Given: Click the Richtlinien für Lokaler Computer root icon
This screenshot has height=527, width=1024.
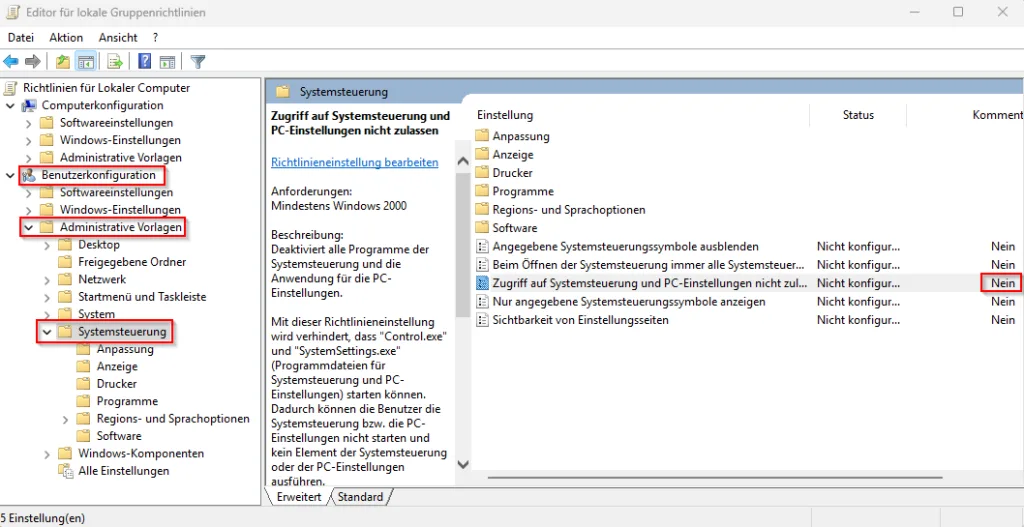Looking at the screenshot, I should click(x=11, y=88).
